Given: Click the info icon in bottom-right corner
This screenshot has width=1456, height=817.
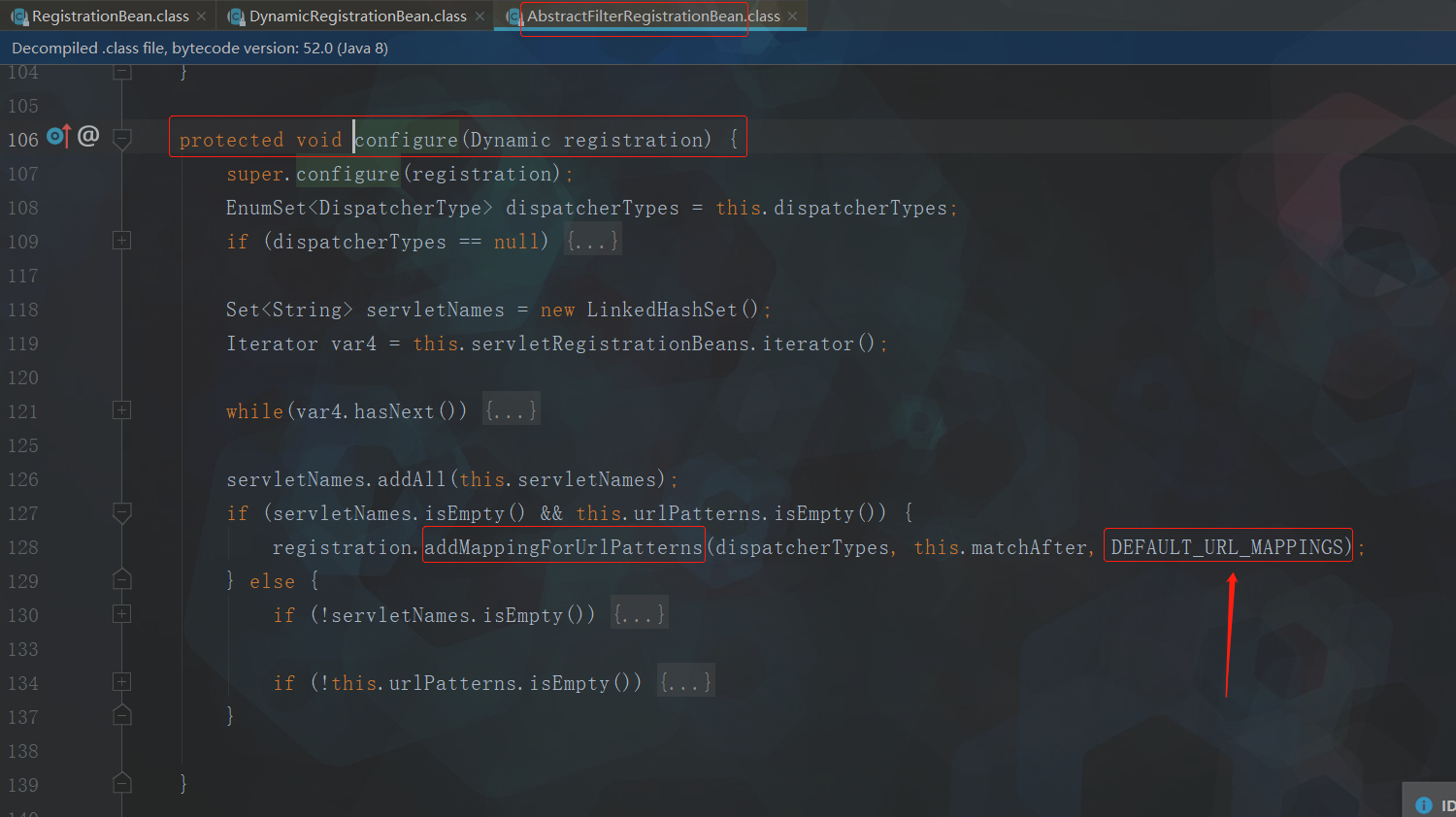Looking at the screenshot, I should 1424,805.
